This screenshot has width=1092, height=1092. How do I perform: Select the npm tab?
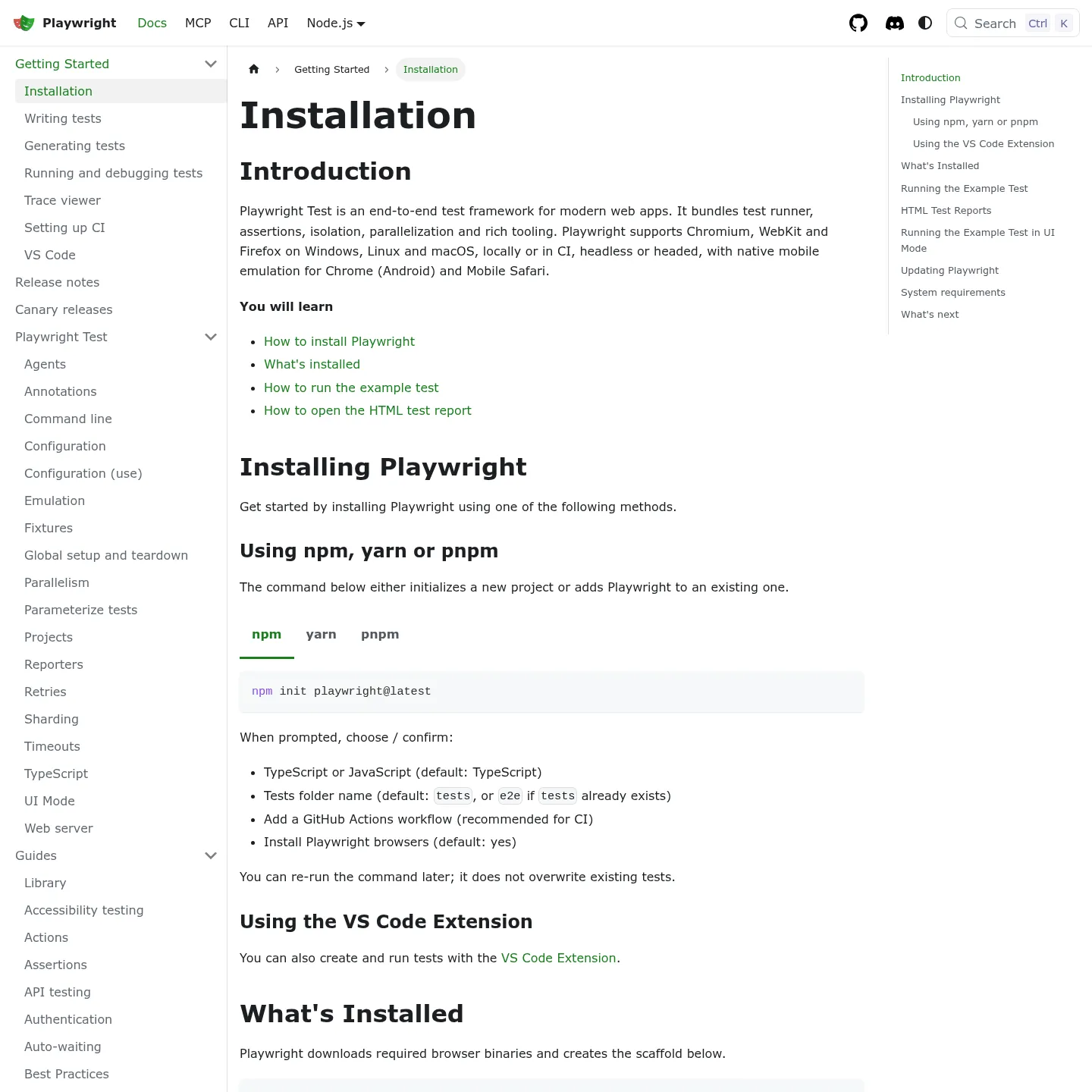point(267,635)
